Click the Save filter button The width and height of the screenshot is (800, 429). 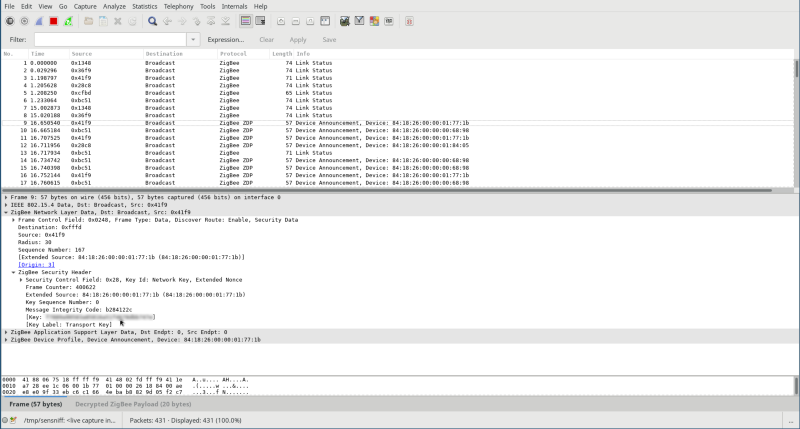click(329, 40)
